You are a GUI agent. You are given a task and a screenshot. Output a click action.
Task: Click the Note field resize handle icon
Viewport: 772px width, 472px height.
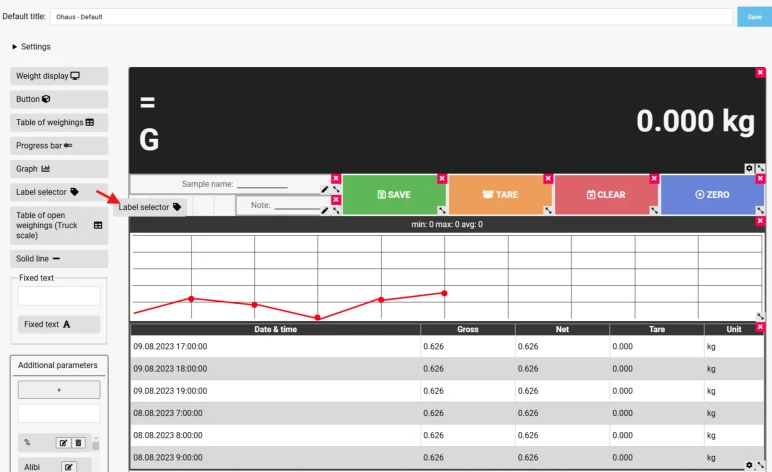(336, 210)
